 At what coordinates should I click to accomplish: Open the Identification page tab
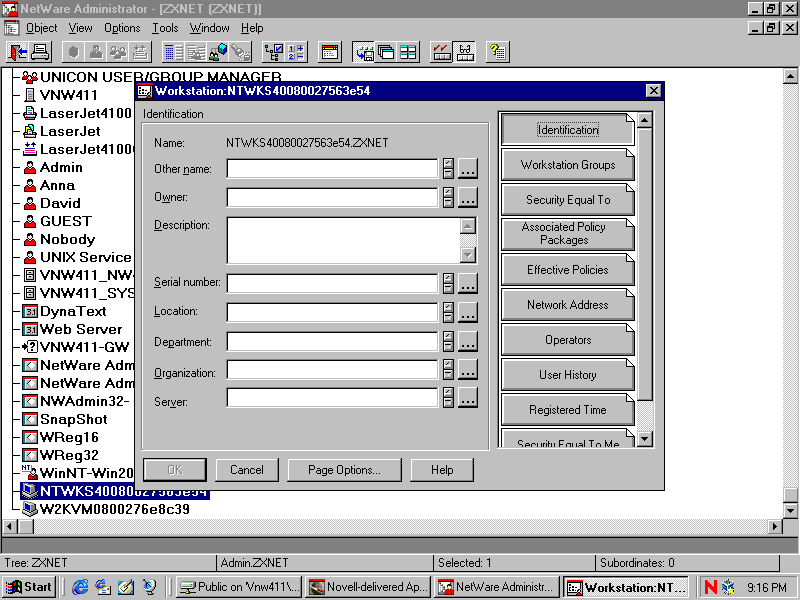pos(567,130)
